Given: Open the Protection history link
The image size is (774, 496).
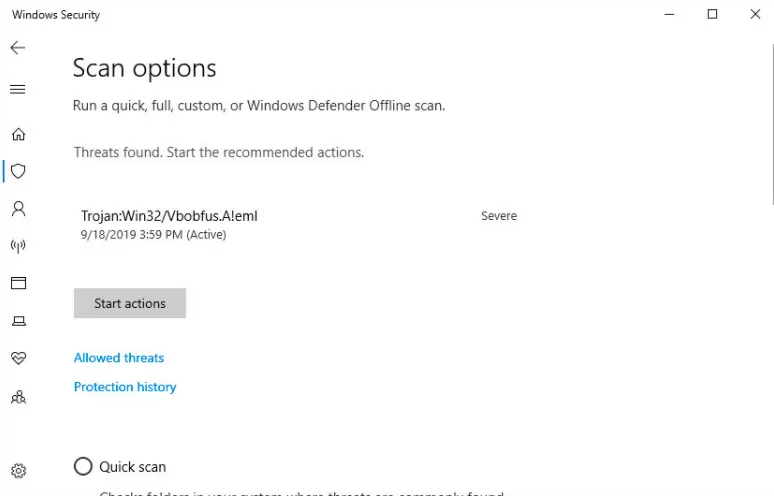Looking at the screenshot, I should pos(125,387).
